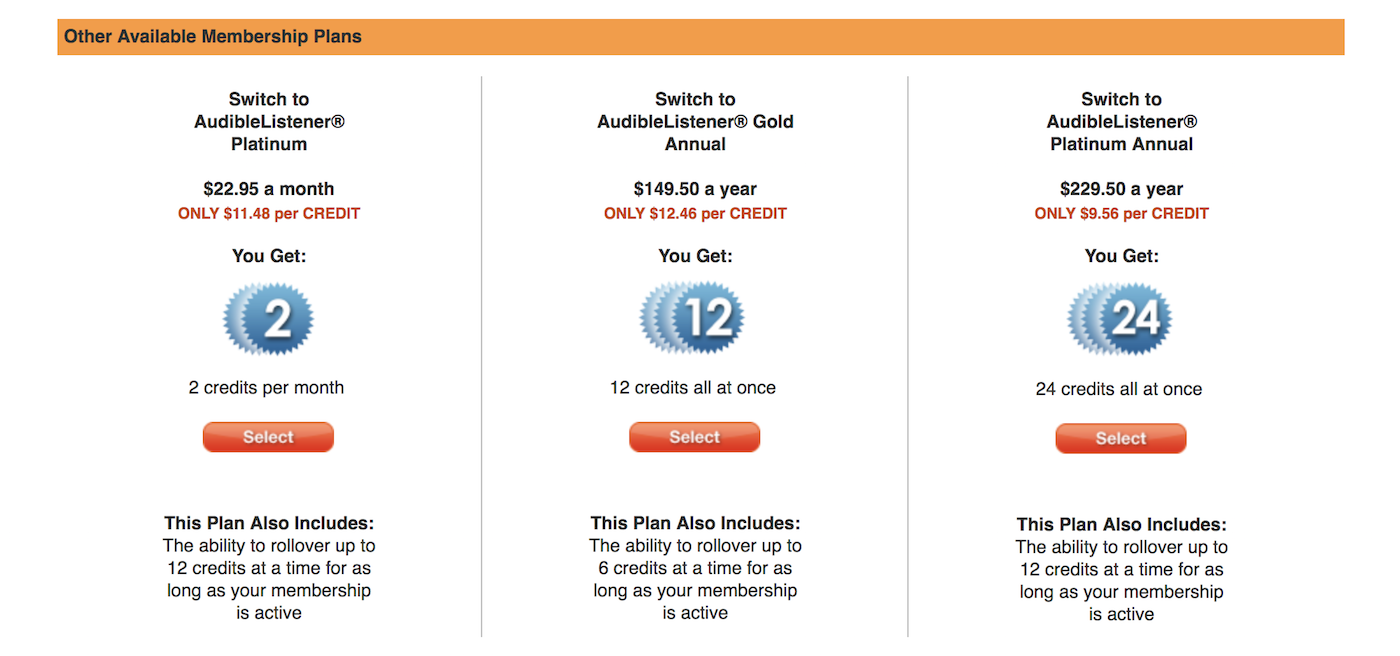Click '24 credits all at once' label

[x=1120, y=389]
